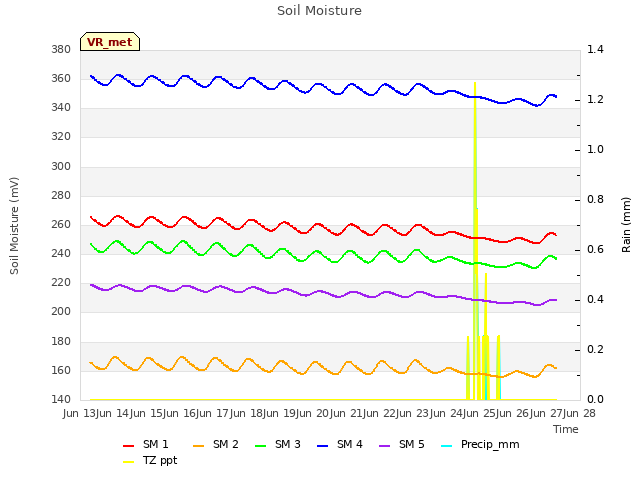Click the tallest yellow rain spike peak
Viewport: 640px width, 480px height.
point(475,83)
